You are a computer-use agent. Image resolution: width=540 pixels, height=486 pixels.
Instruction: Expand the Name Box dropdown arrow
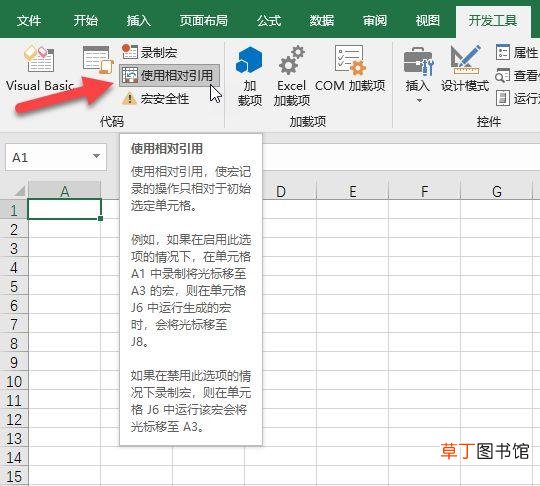tap(97, 157)
